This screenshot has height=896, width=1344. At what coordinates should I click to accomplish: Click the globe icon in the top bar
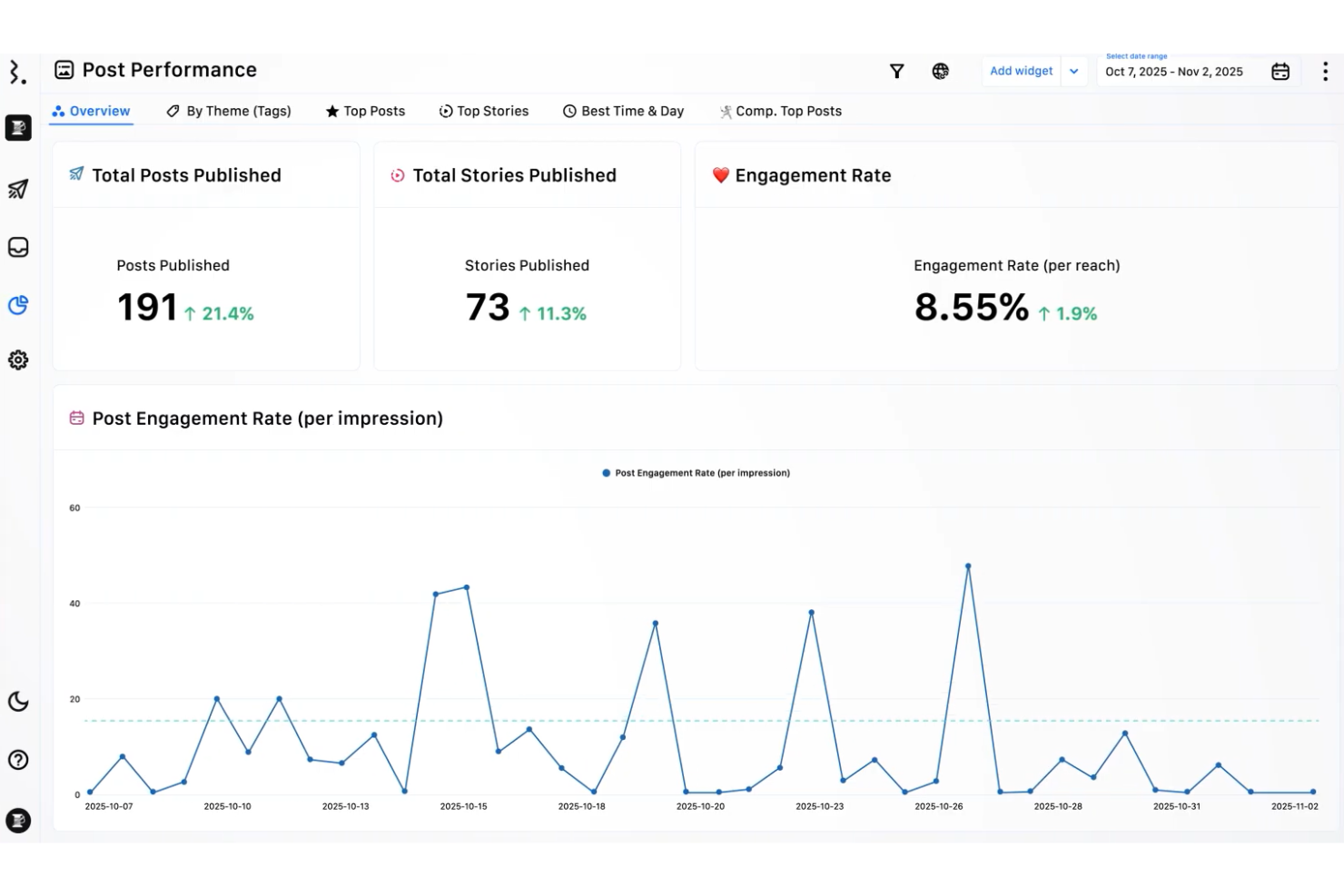941,70
